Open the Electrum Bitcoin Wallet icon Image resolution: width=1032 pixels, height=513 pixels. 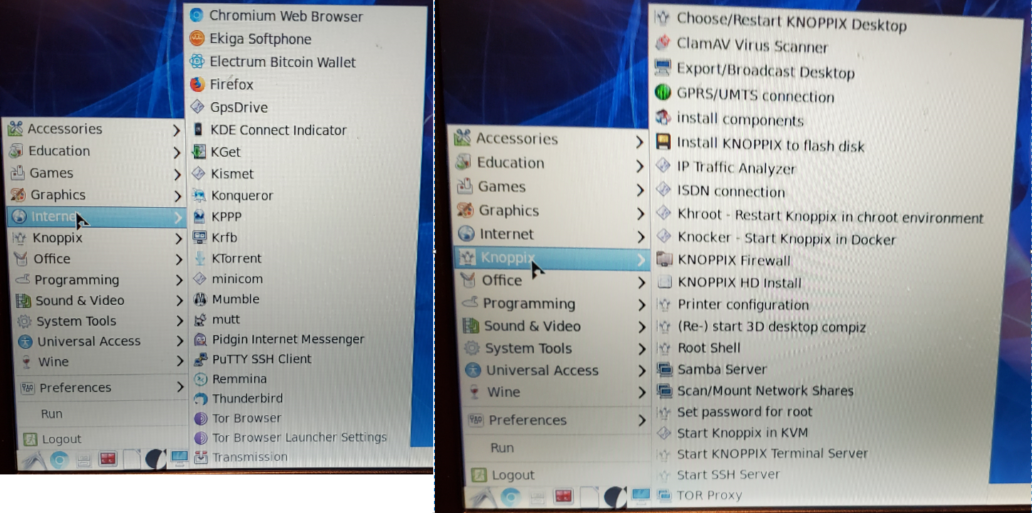[196, 62]
